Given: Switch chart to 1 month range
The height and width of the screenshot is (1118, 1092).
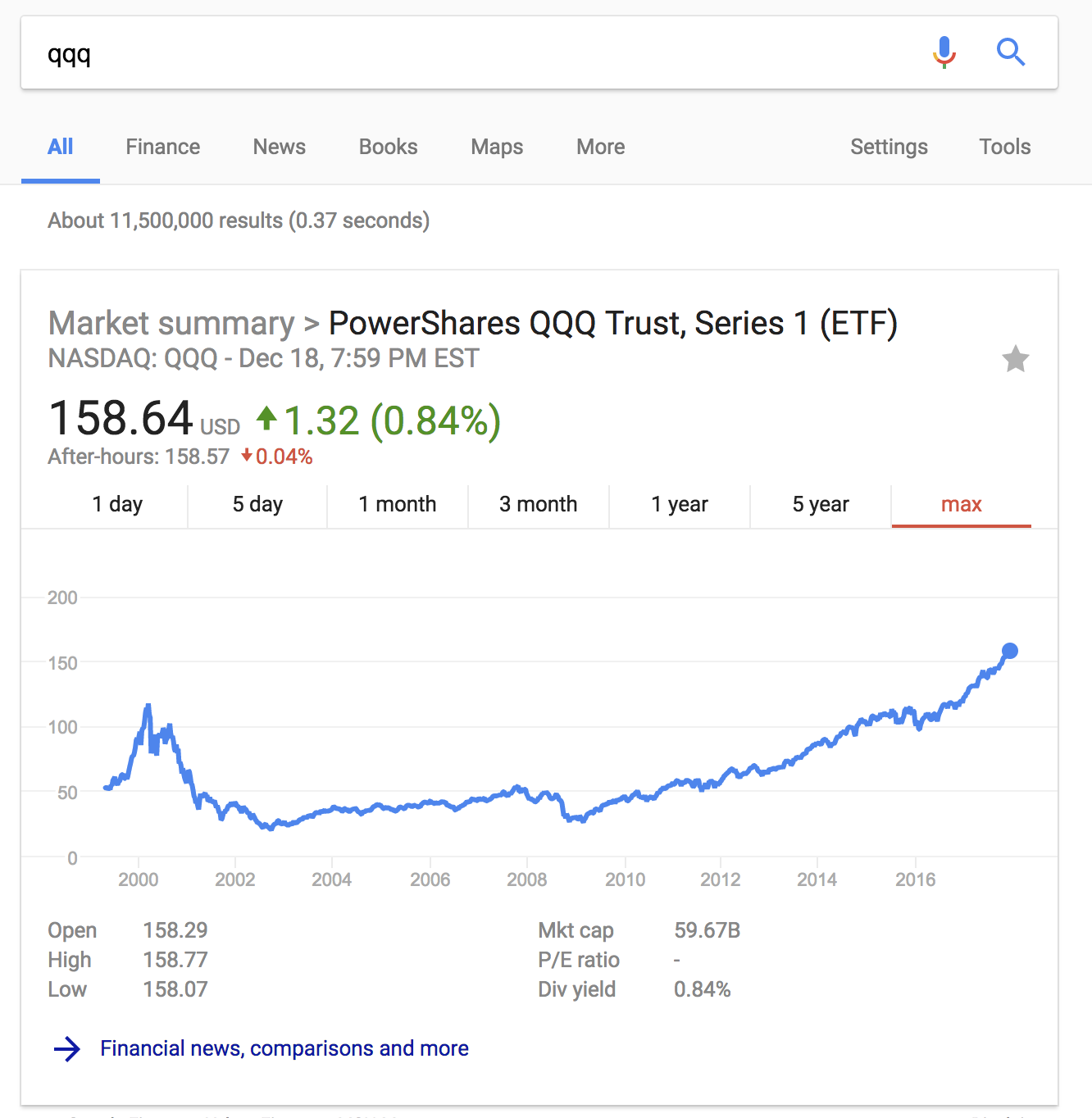Looking at the screenshot, I should click(x=398, y=504).
